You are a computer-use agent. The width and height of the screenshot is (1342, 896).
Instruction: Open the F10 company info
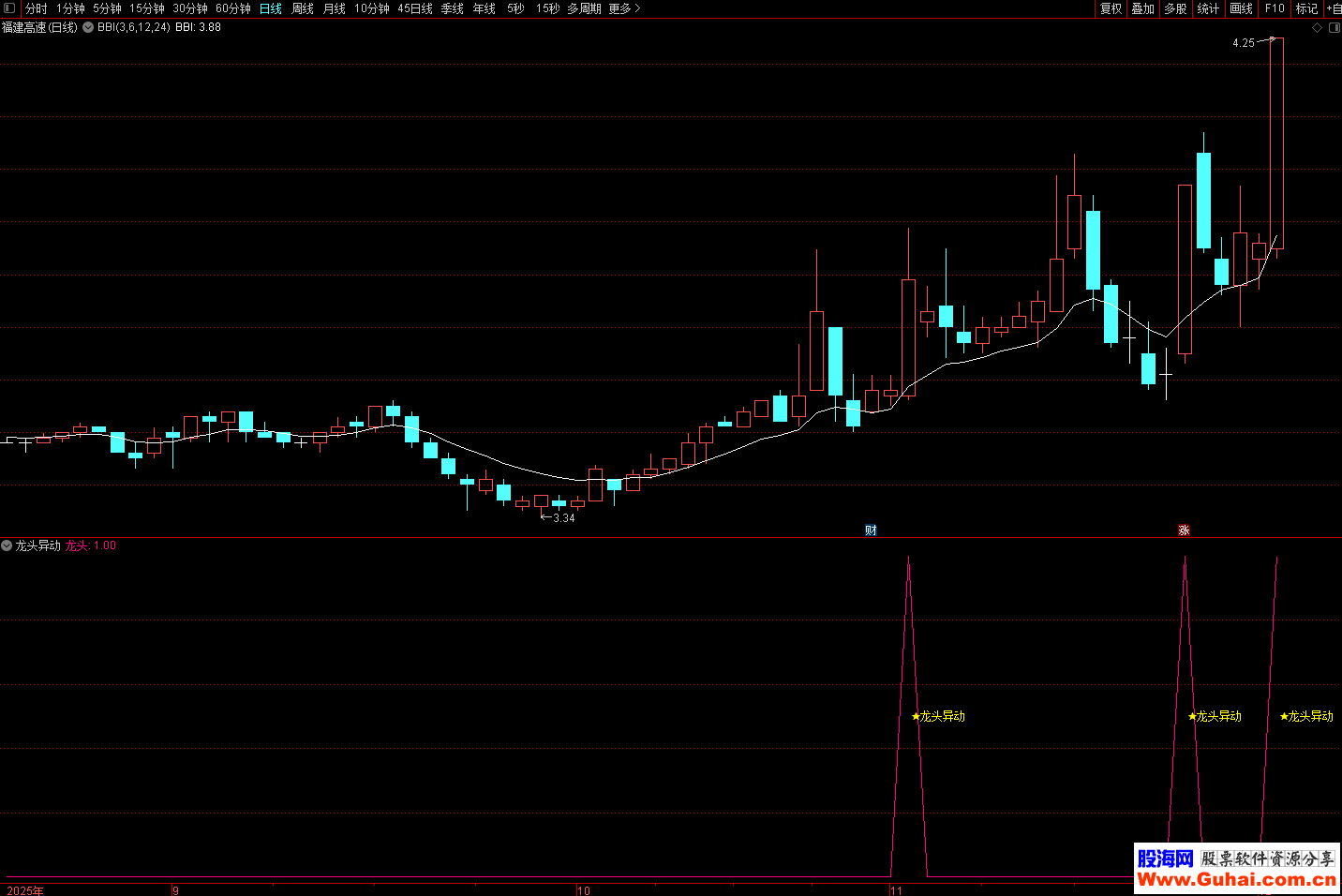(x=1275, y=8)
